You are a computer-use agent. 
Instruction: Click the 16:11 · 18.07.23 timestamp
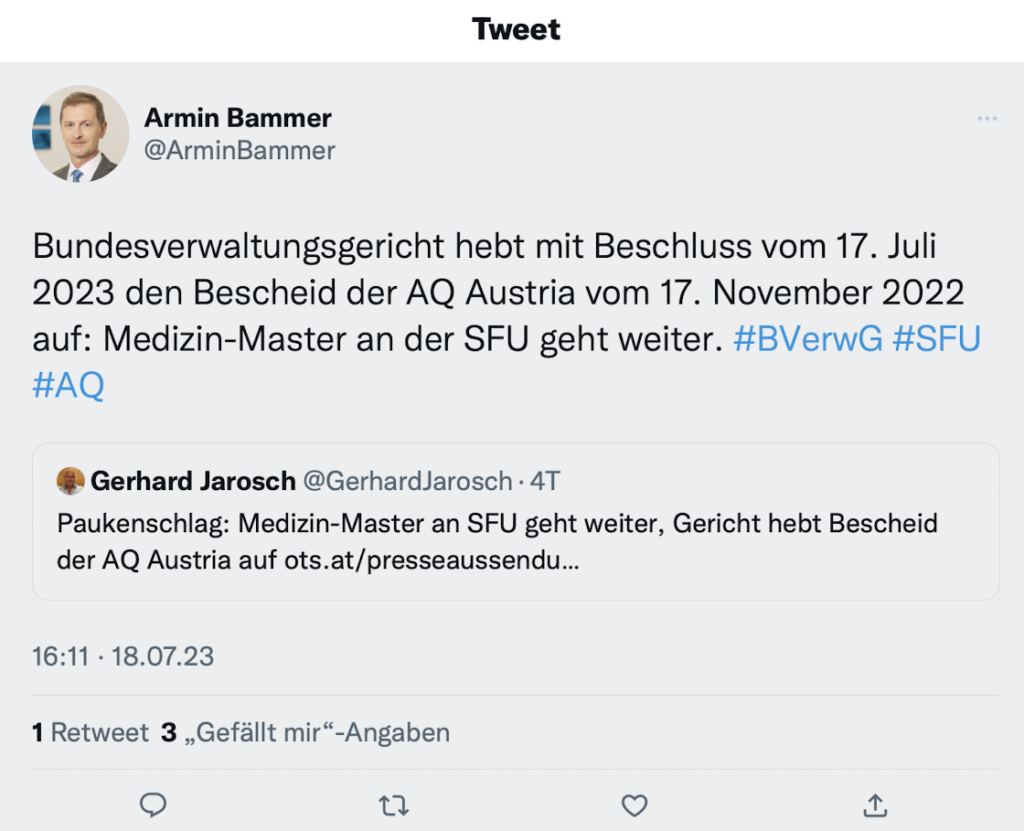pyautogui.click(x=123, y=657)
